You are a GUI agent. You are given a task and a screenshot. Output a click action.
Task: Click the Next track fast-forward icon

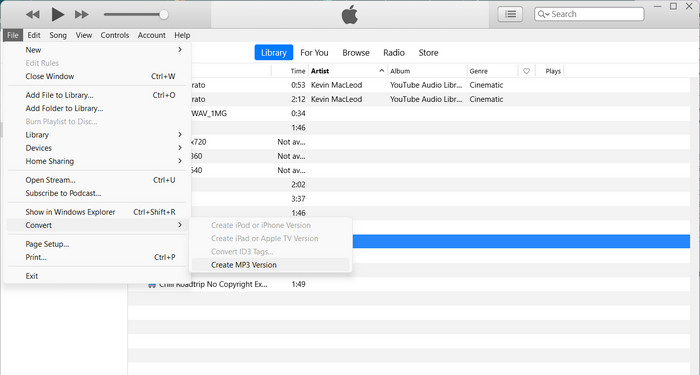(81, 14)
